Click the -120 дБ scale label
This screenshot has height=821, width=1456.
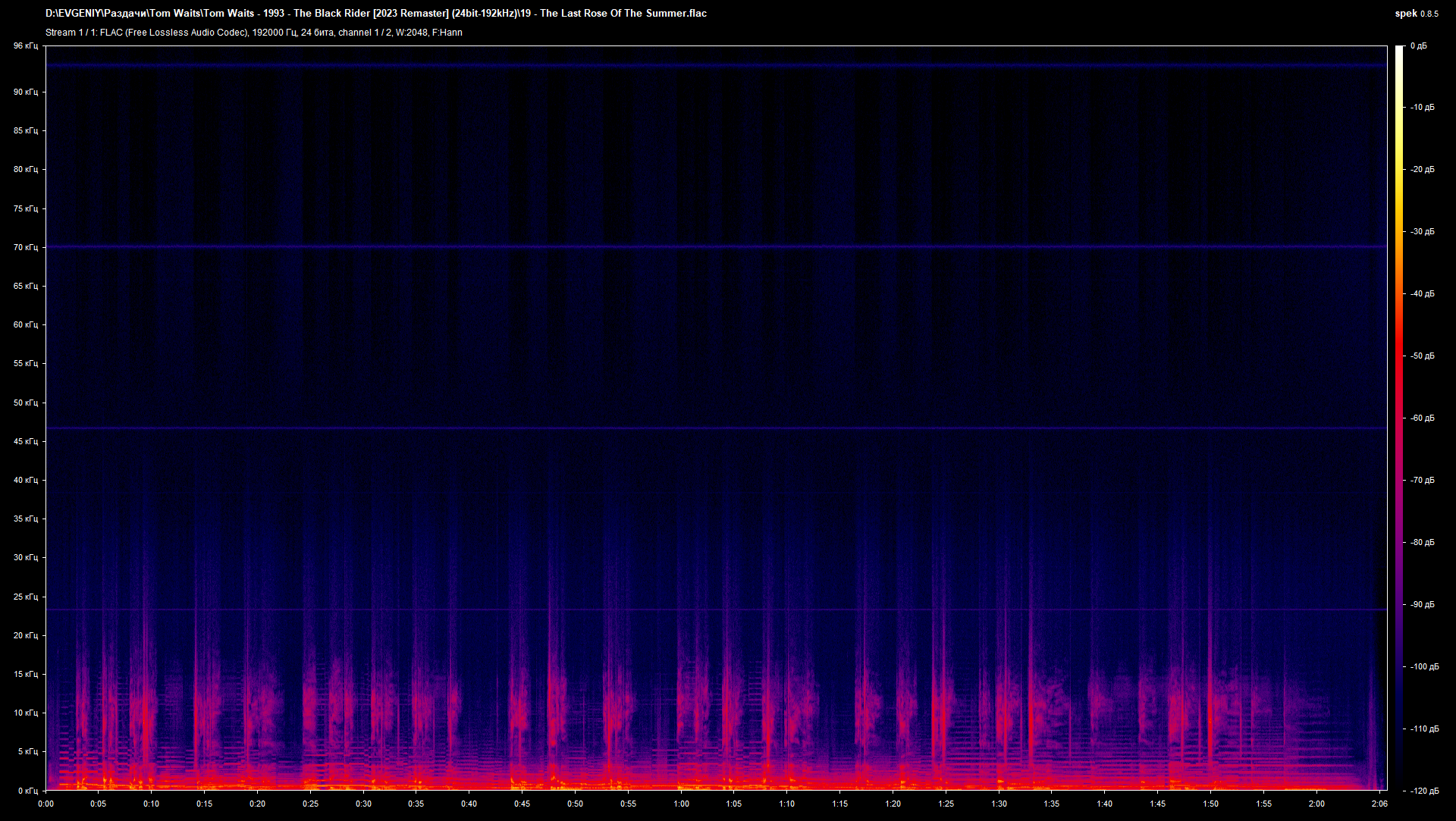[1425, 791]
